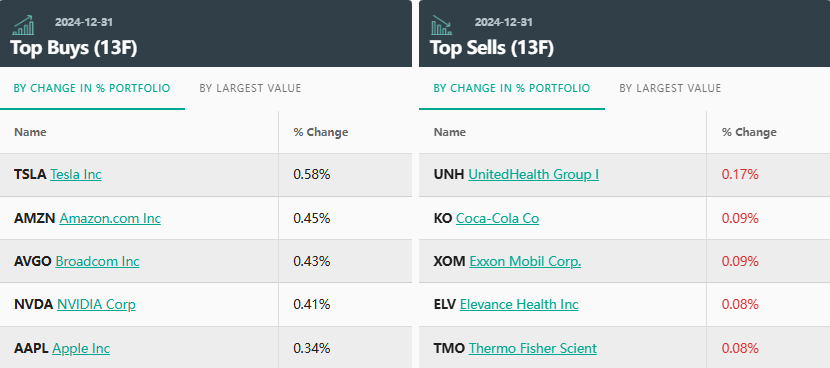Open the Amazon.com Inc link
830x368 pixels.
(110, 218)
